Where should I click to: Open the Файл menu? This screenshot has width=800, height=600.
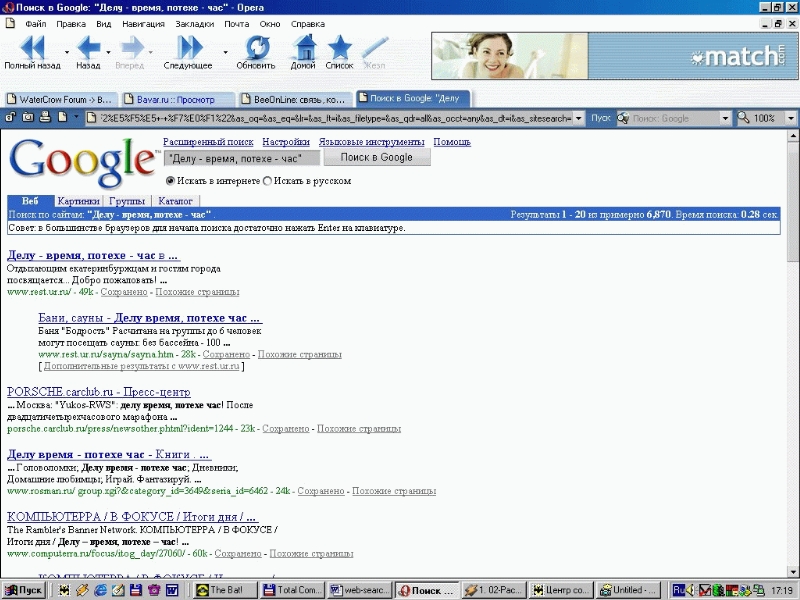coord(36,24)
